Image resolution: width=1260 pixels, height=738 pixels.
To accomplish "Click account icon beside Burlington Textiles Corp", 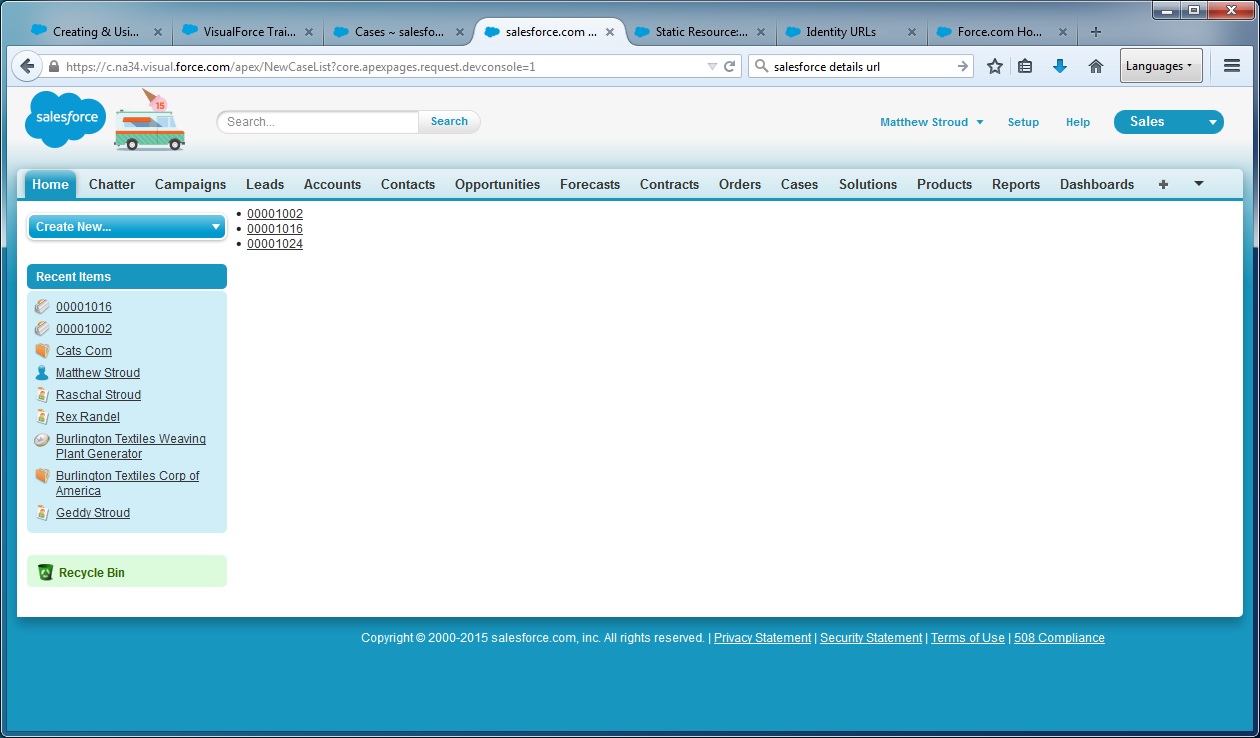I will [42, 476].
